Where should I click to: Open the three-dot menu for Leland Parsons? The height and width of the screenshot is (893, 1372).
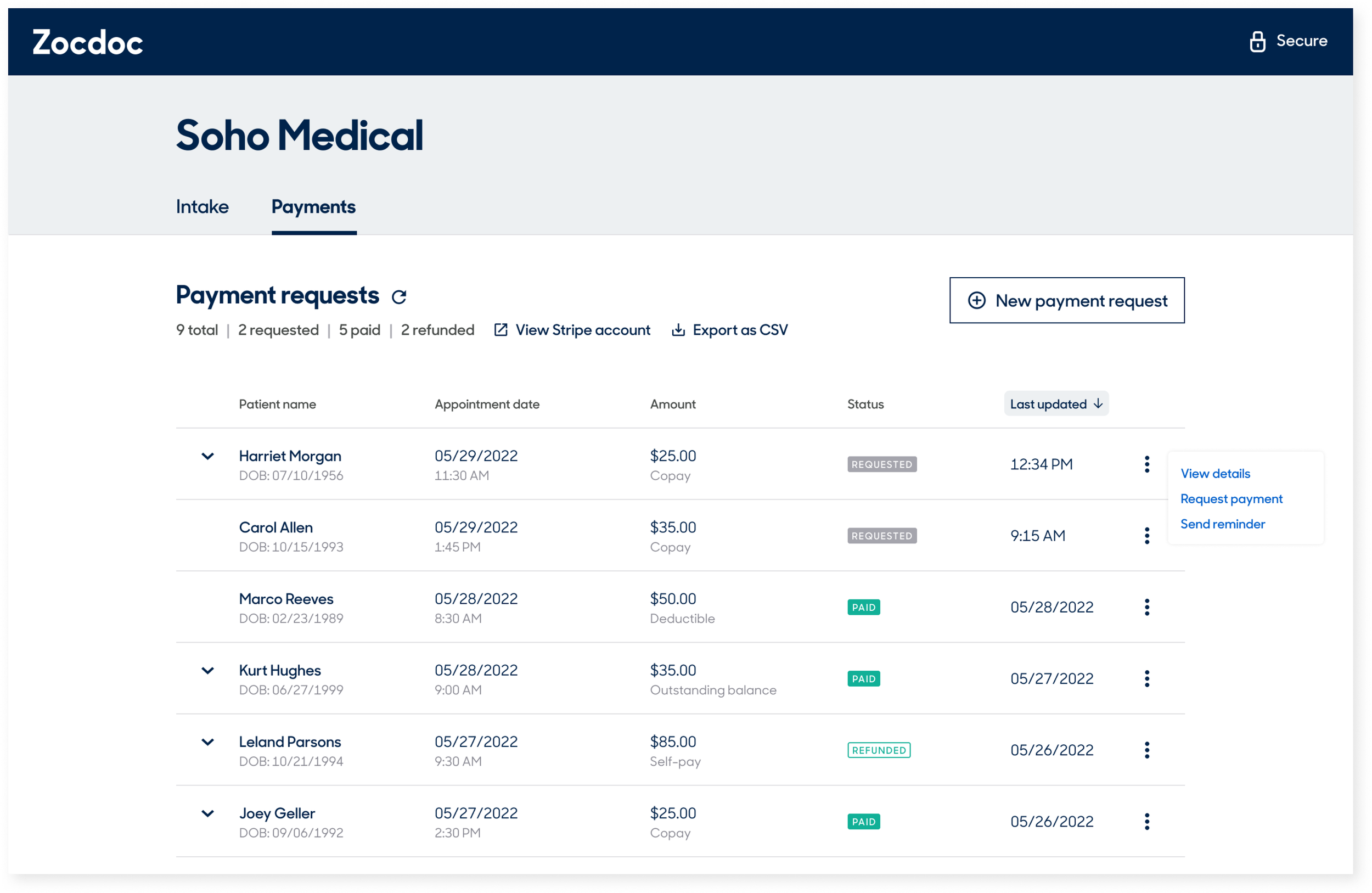click(1146, 750)
